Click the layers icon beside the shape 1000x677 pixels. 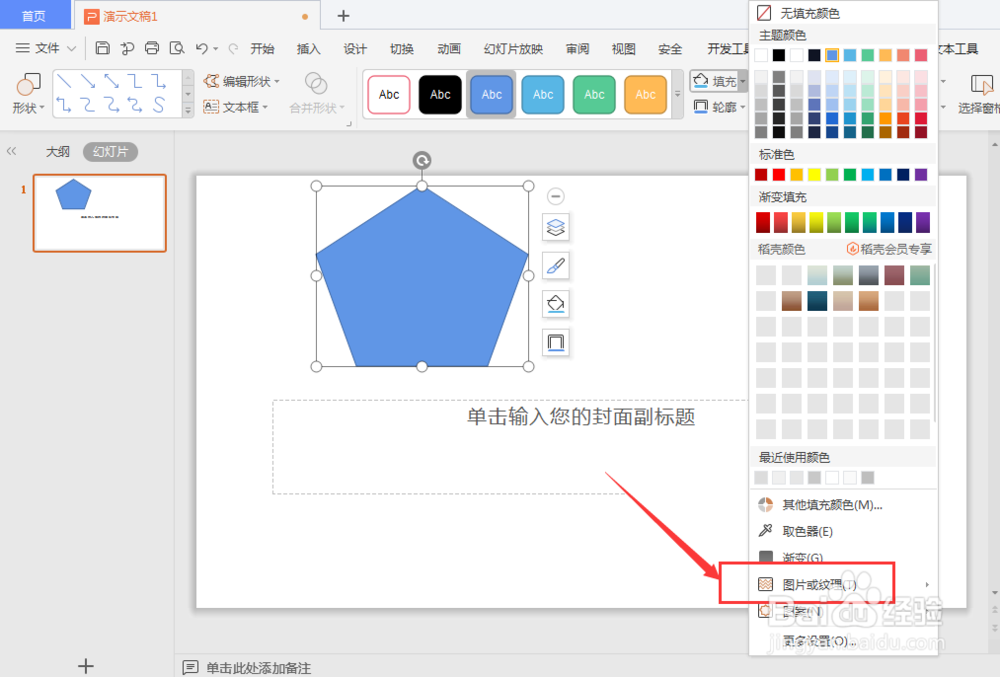pyautogui.click(x=555, y=227)
